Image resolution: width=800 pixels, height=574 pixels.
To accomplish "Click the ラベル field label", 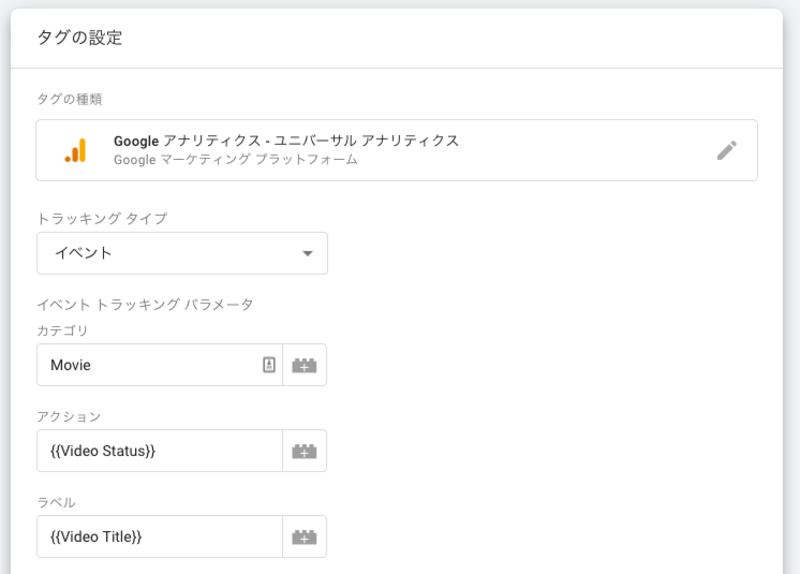I will (56, 502).
